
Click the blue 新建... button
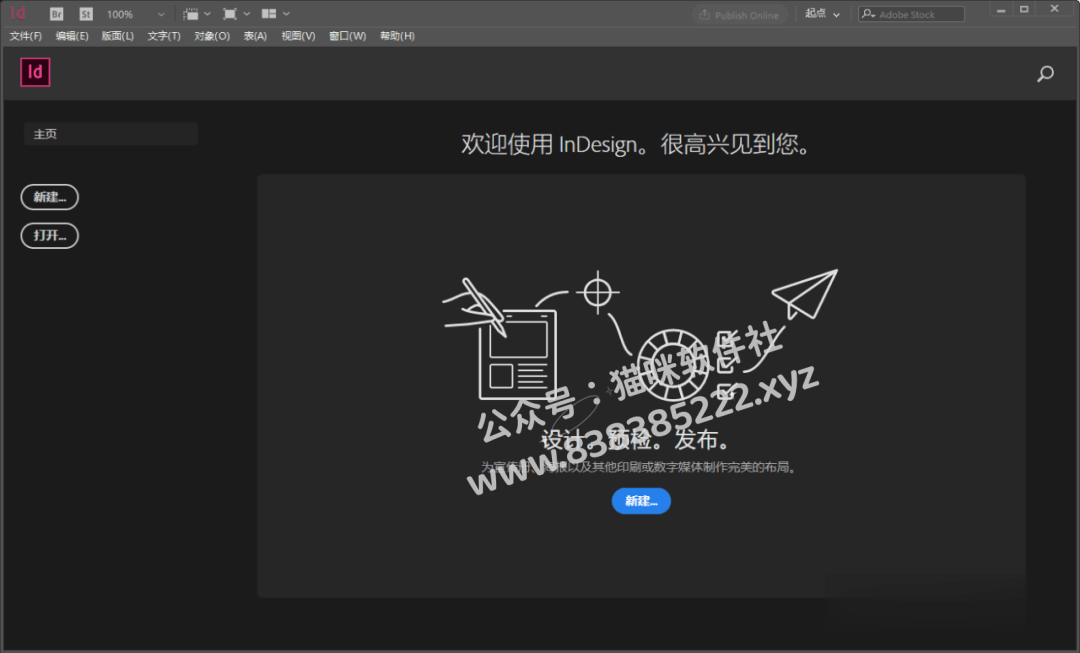pyautogui.click(x=641, y=501)
